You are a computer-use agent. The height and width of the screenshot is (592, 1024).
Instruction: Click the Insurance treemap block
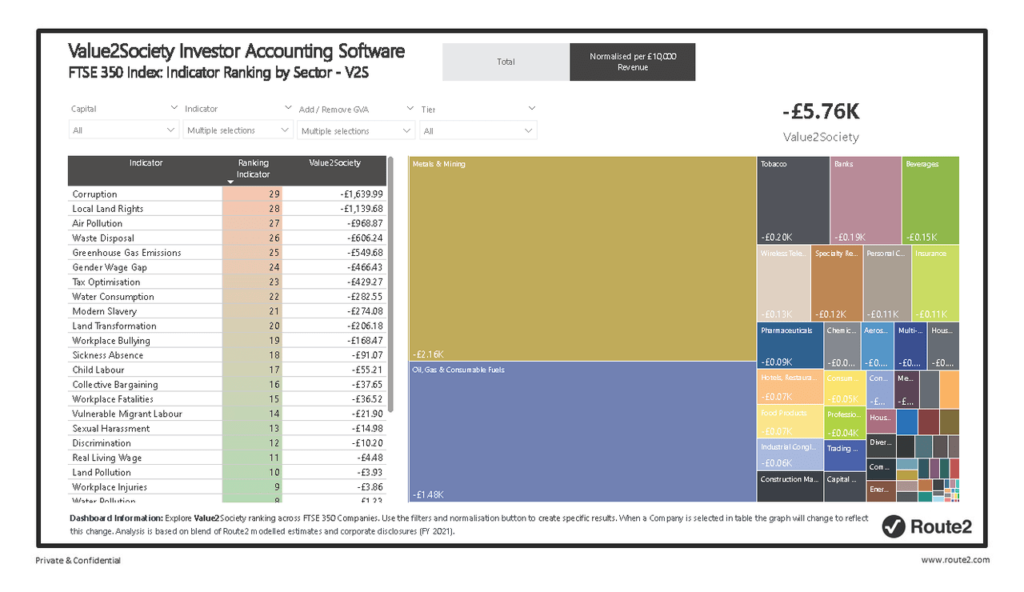click(x=935, y=283)
